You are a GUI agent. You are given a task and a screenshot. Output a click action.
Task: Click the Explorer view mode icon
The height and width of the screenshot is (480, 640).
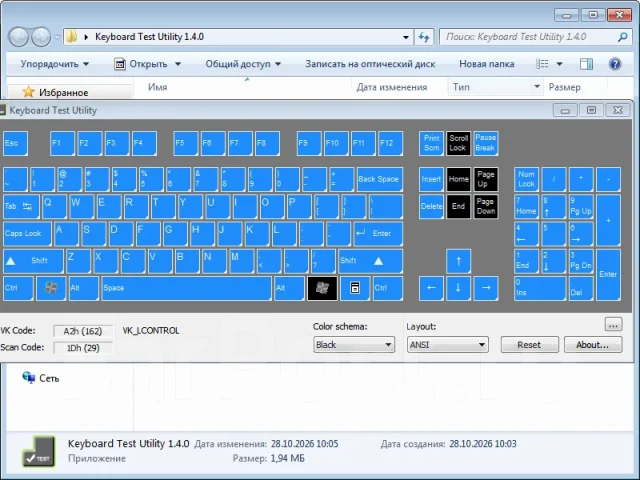(542, 64)
